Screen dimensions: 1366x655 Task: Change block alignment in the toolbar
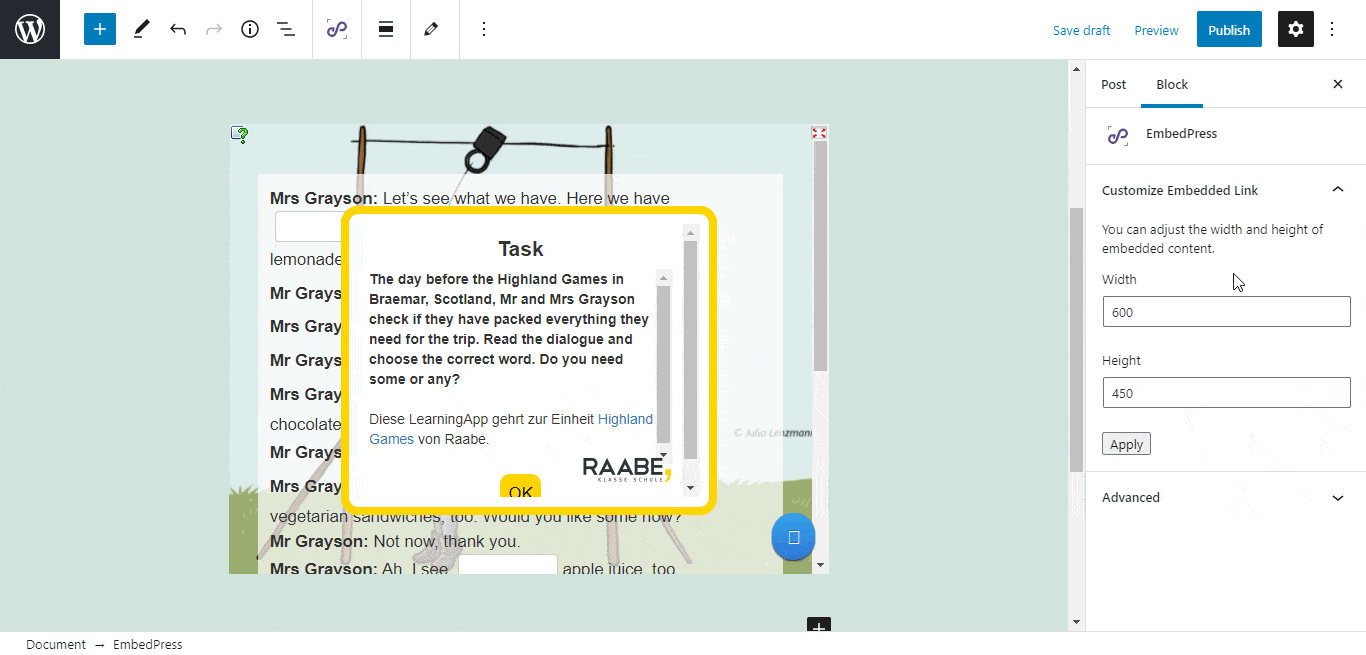[386, 29]
